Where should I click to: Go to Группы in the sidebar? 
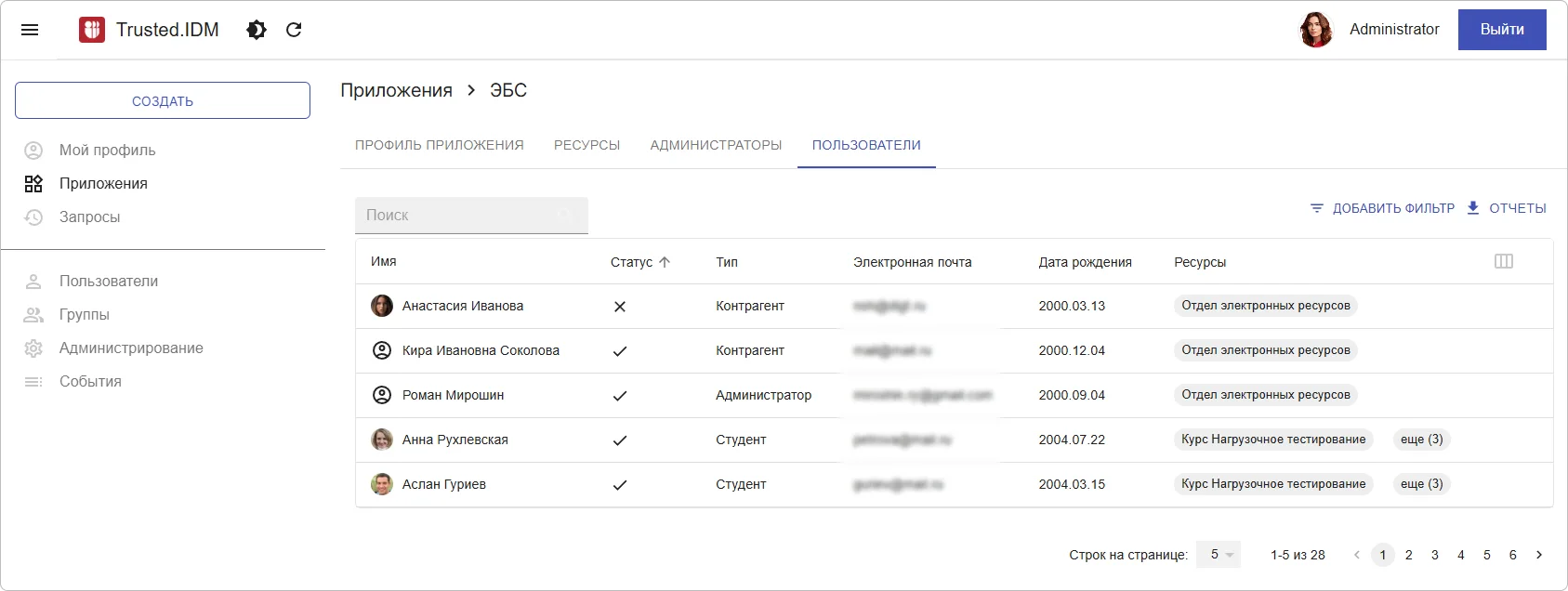85,314
